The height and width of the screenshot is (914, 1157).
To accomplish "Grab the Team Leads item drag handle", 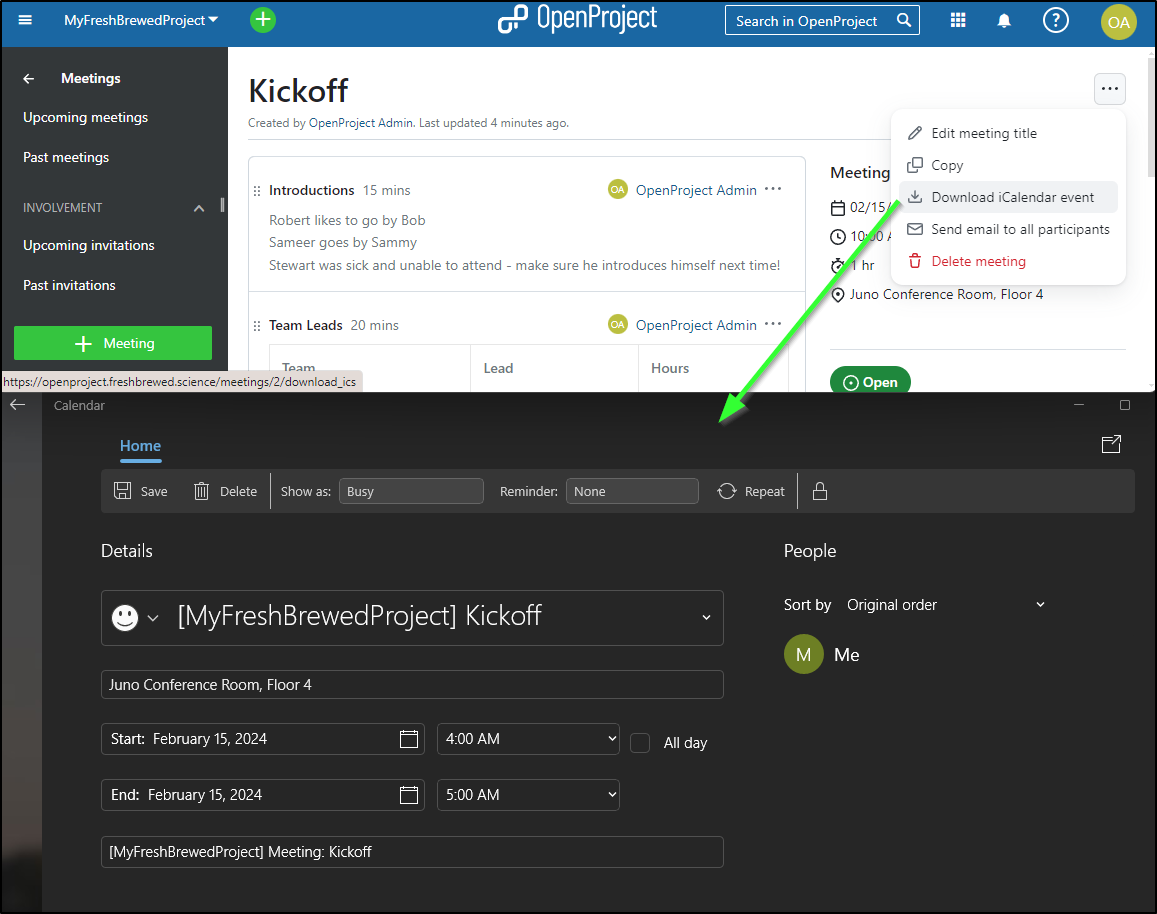I will click(257, 326).
